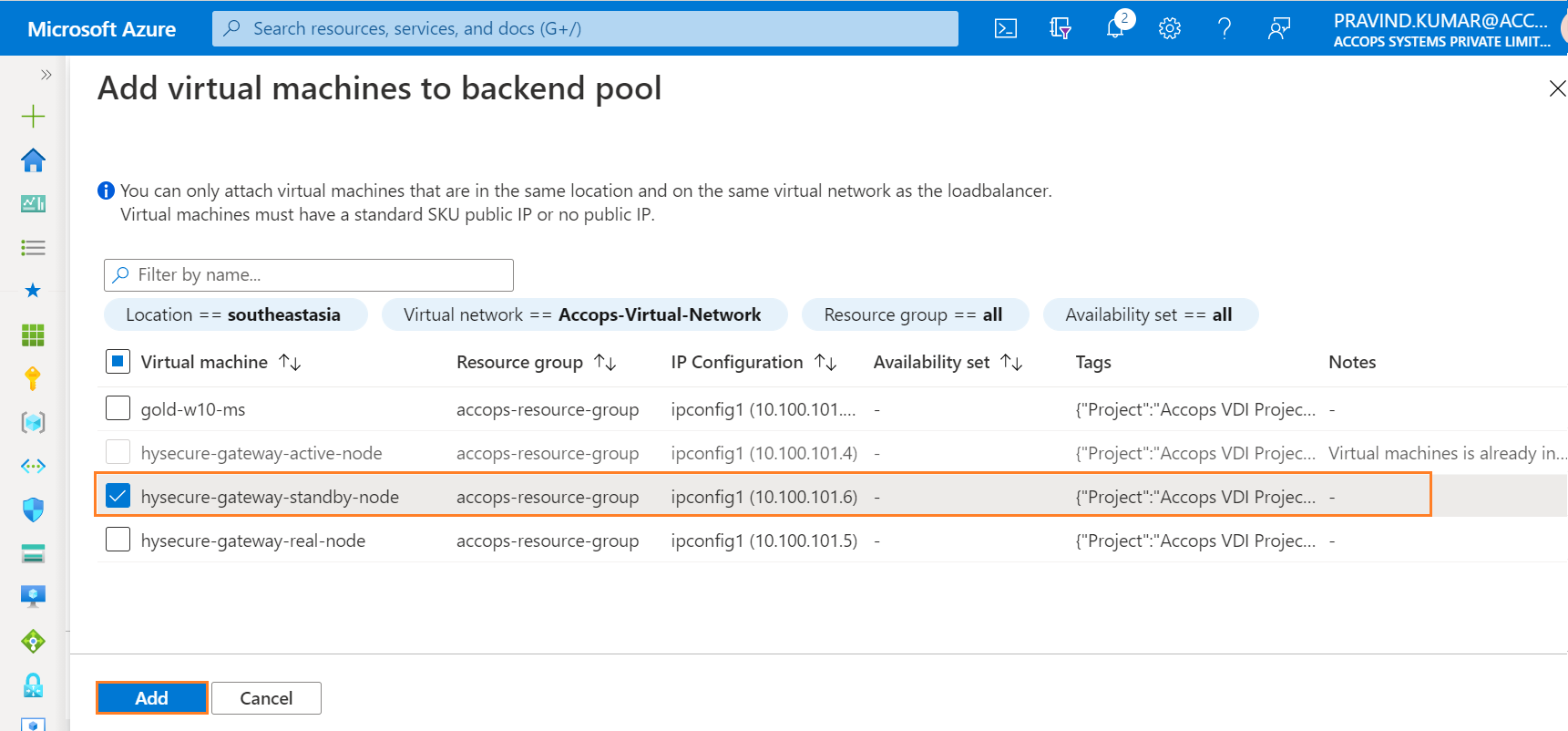The image size is (1568, 731).
Task: Click ipconfig1 (10.100.101.4) cell
Action: click(764, 453)
